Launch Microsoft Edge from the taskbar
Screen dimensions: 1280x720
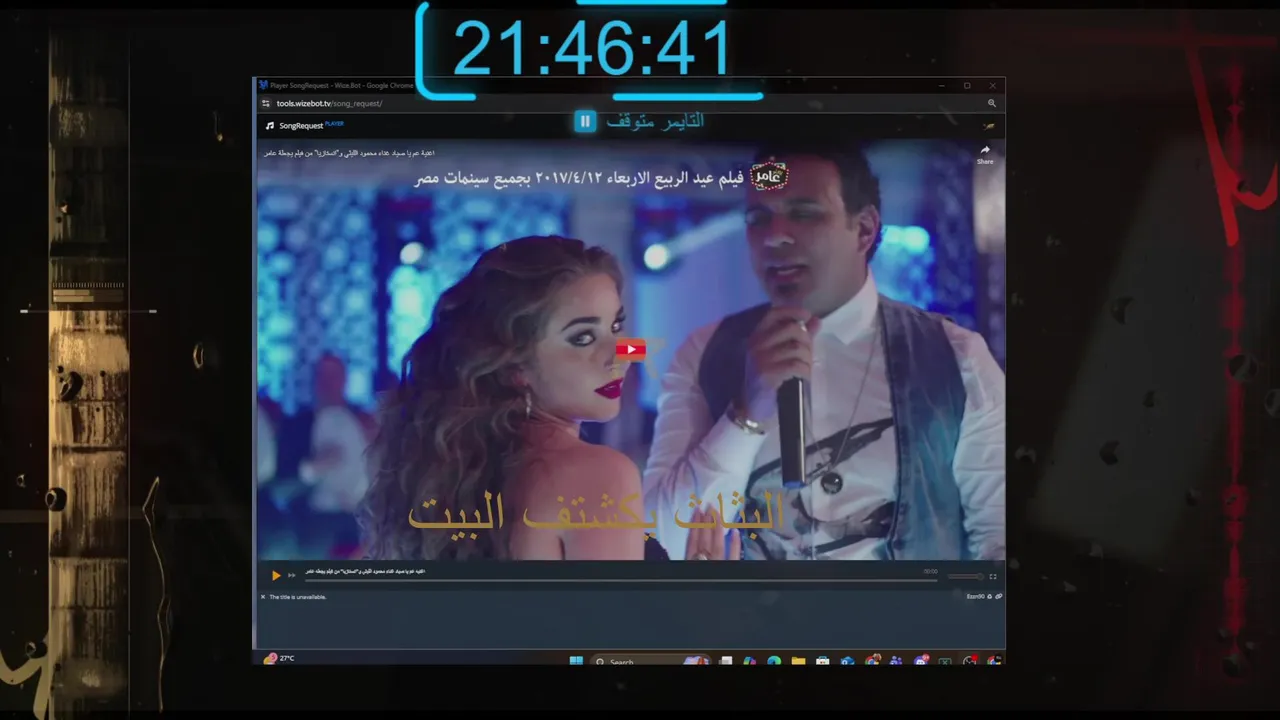point(774,661)
